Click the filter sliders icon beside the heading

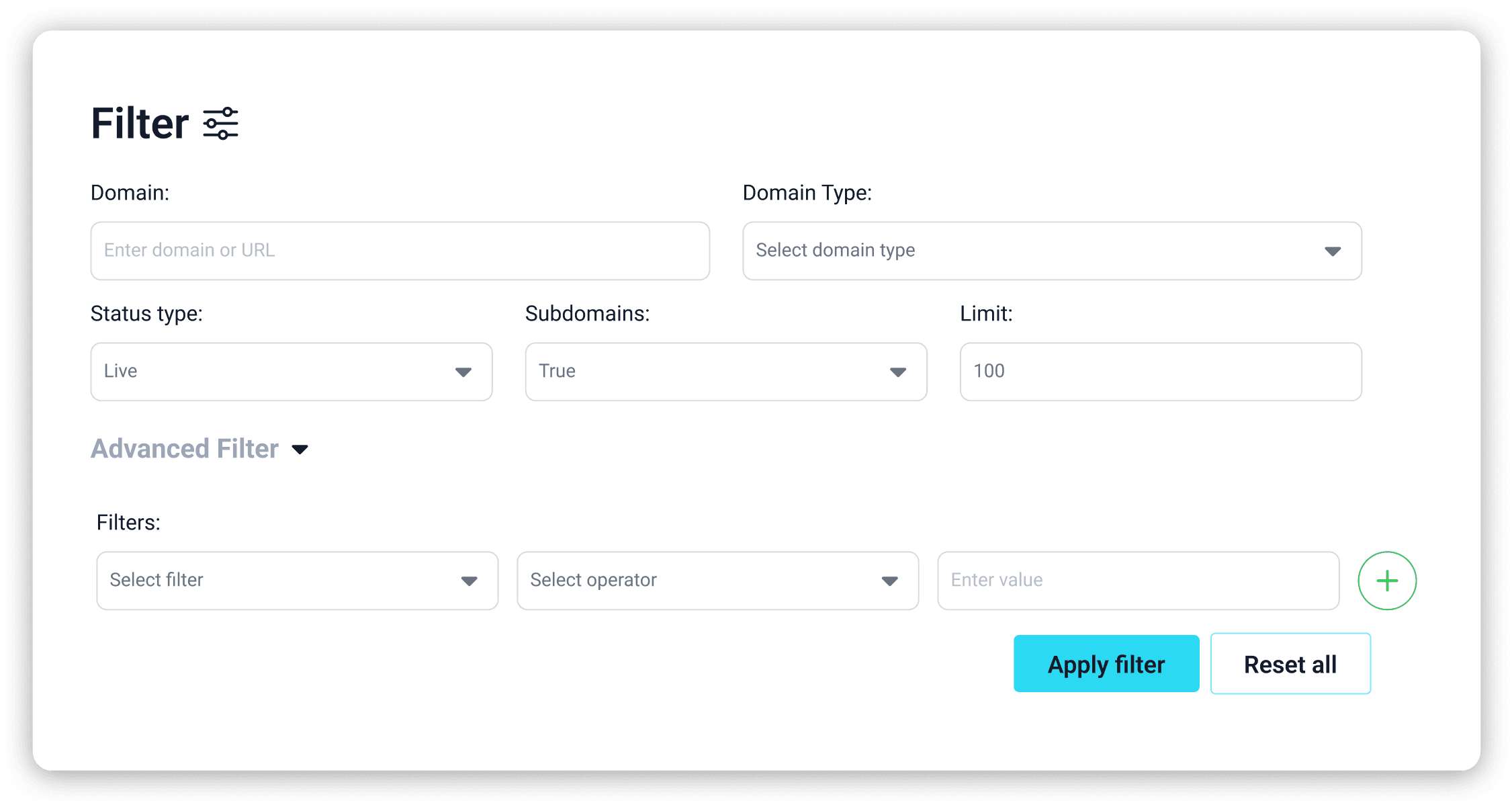[x=221, y=124]
